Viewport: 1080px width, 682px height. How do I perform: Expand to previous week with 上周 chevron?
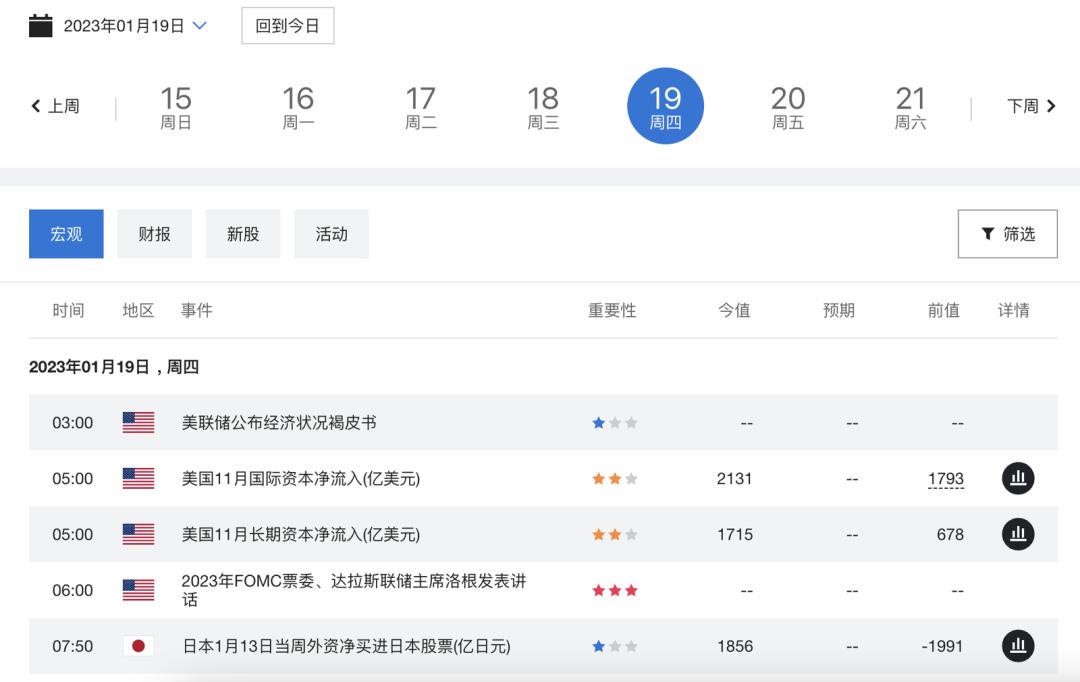(x=36, y=104)
